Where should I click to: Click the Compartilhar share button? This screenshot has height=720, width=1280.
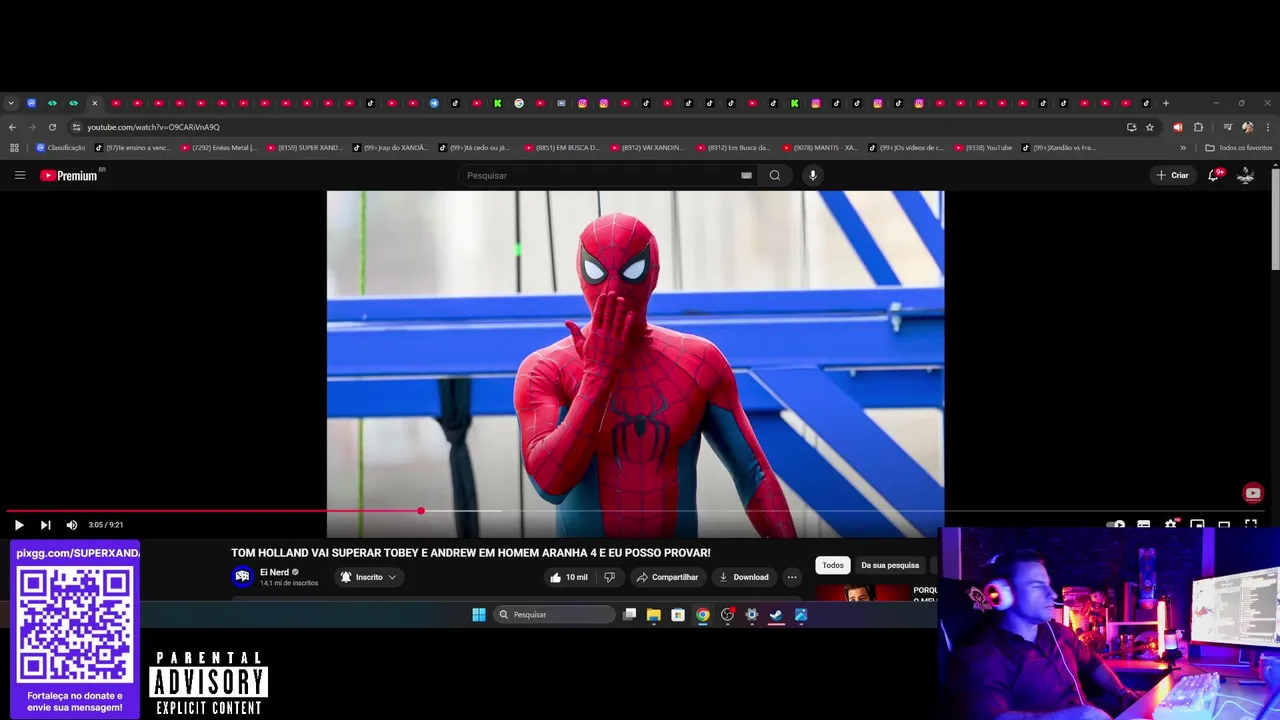click(x=667, y=577)
